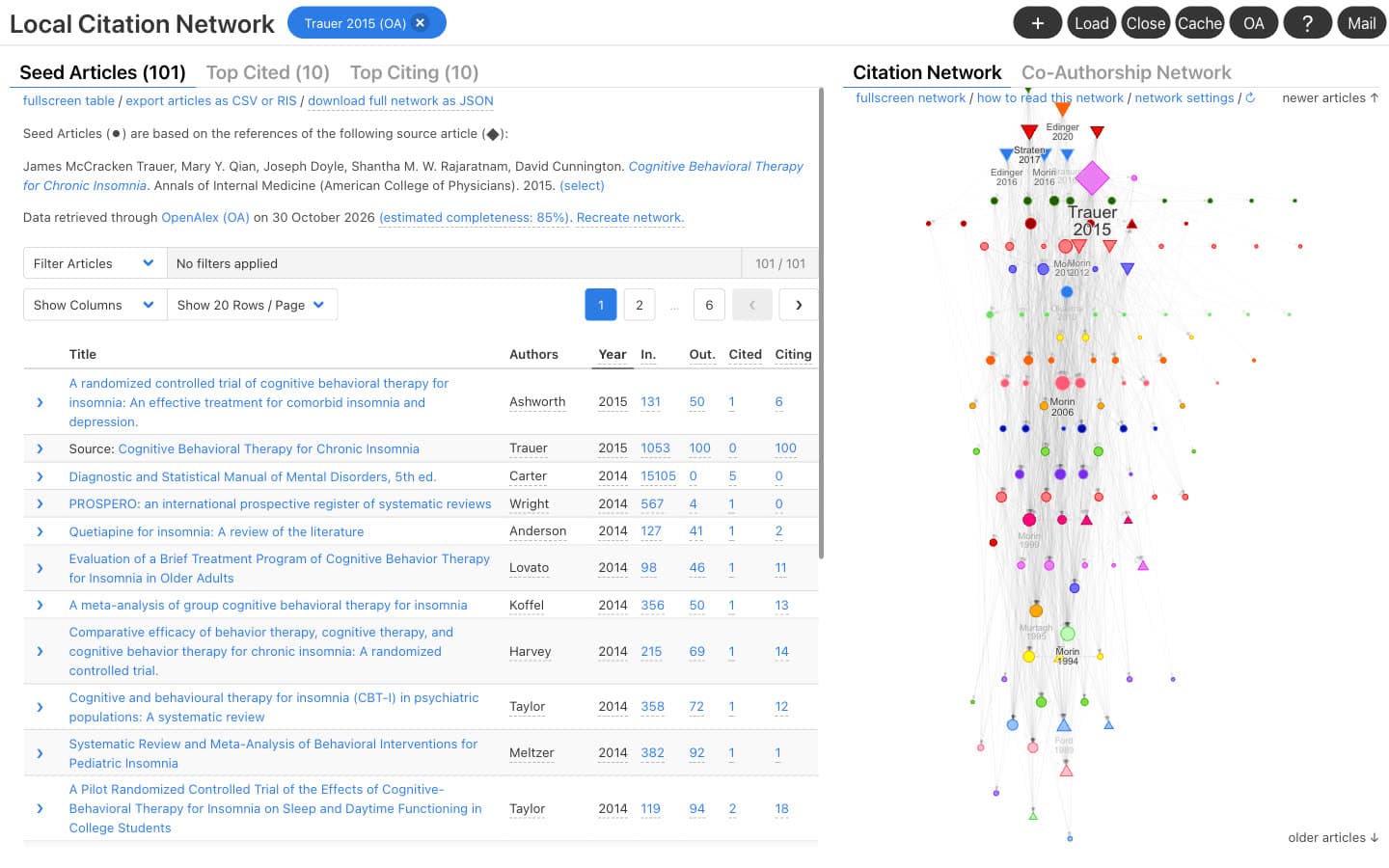Sort table by Authors column
The image size is (1389, 868).
[533, 355]
